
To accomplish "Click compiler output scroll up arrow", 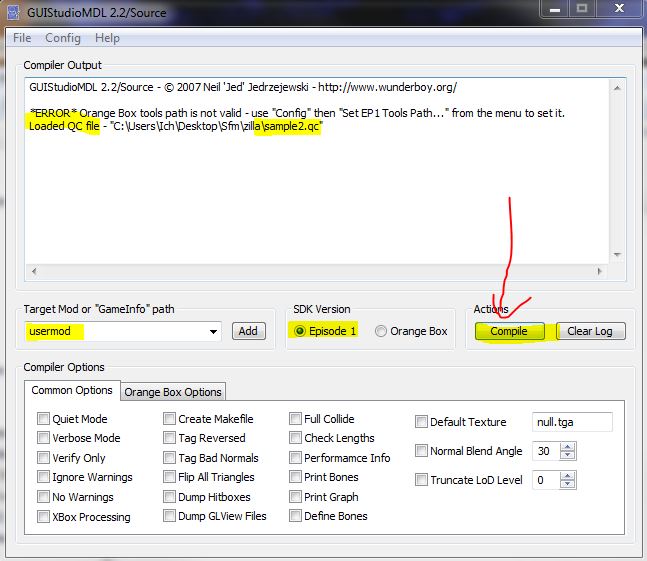I will tap(617, 88).
